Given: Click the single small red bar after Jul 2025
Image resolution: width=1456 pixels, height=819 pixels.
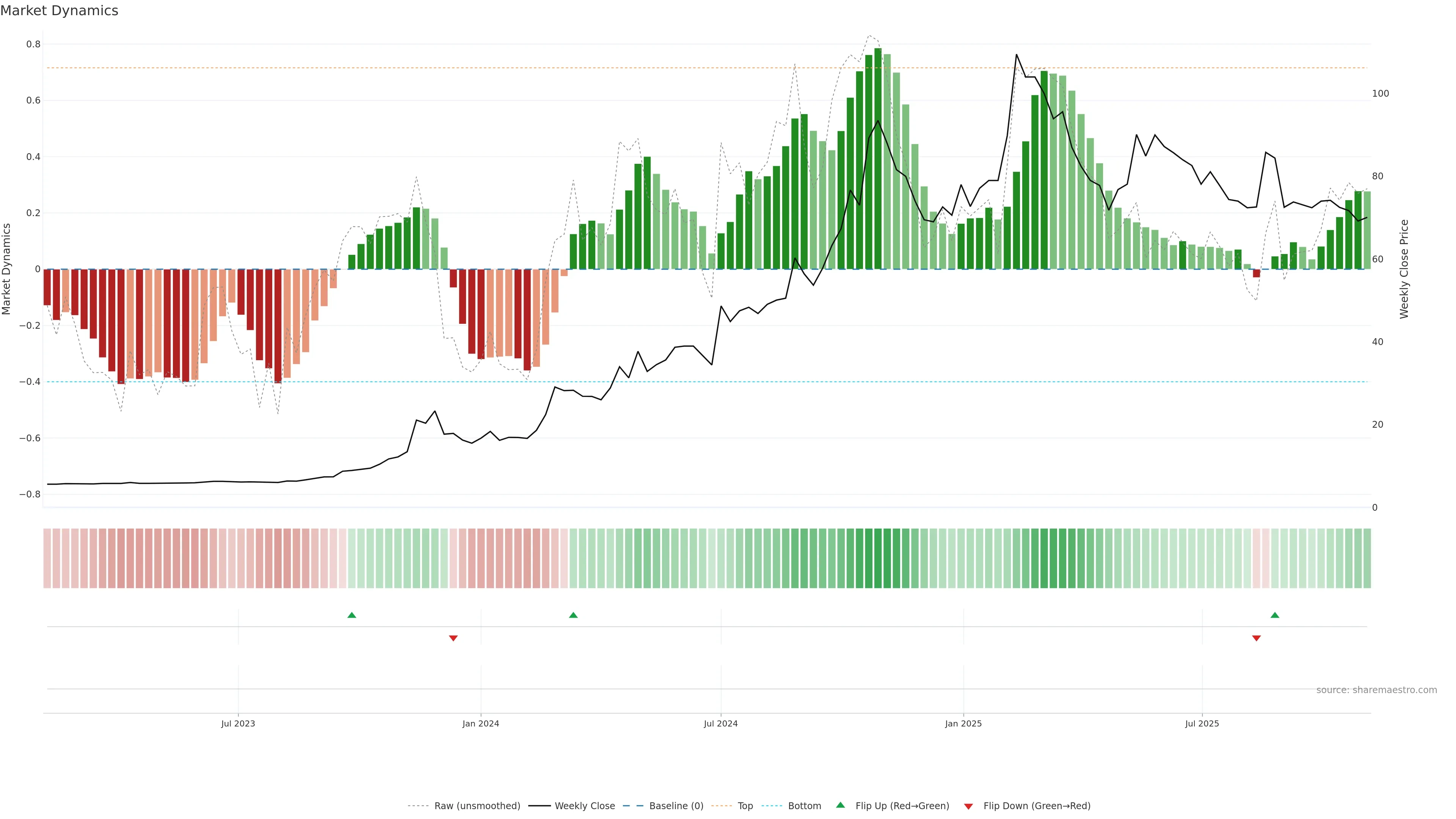Looking at the screenshot, I should [x=1256, y=273].
